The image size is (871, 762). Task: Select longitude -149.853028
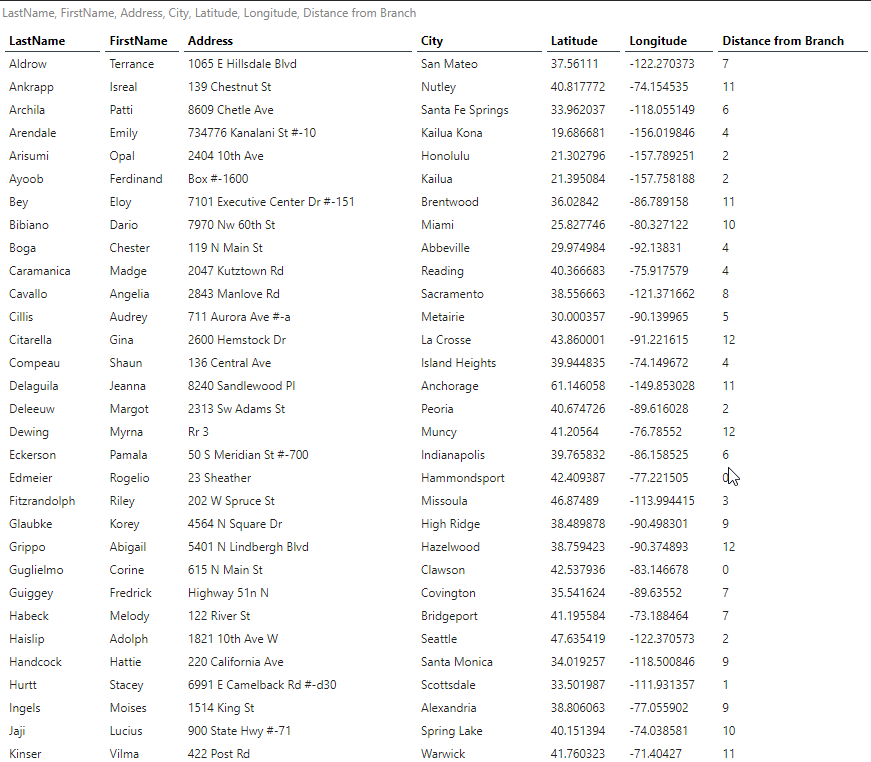click(x=662, y=386)
